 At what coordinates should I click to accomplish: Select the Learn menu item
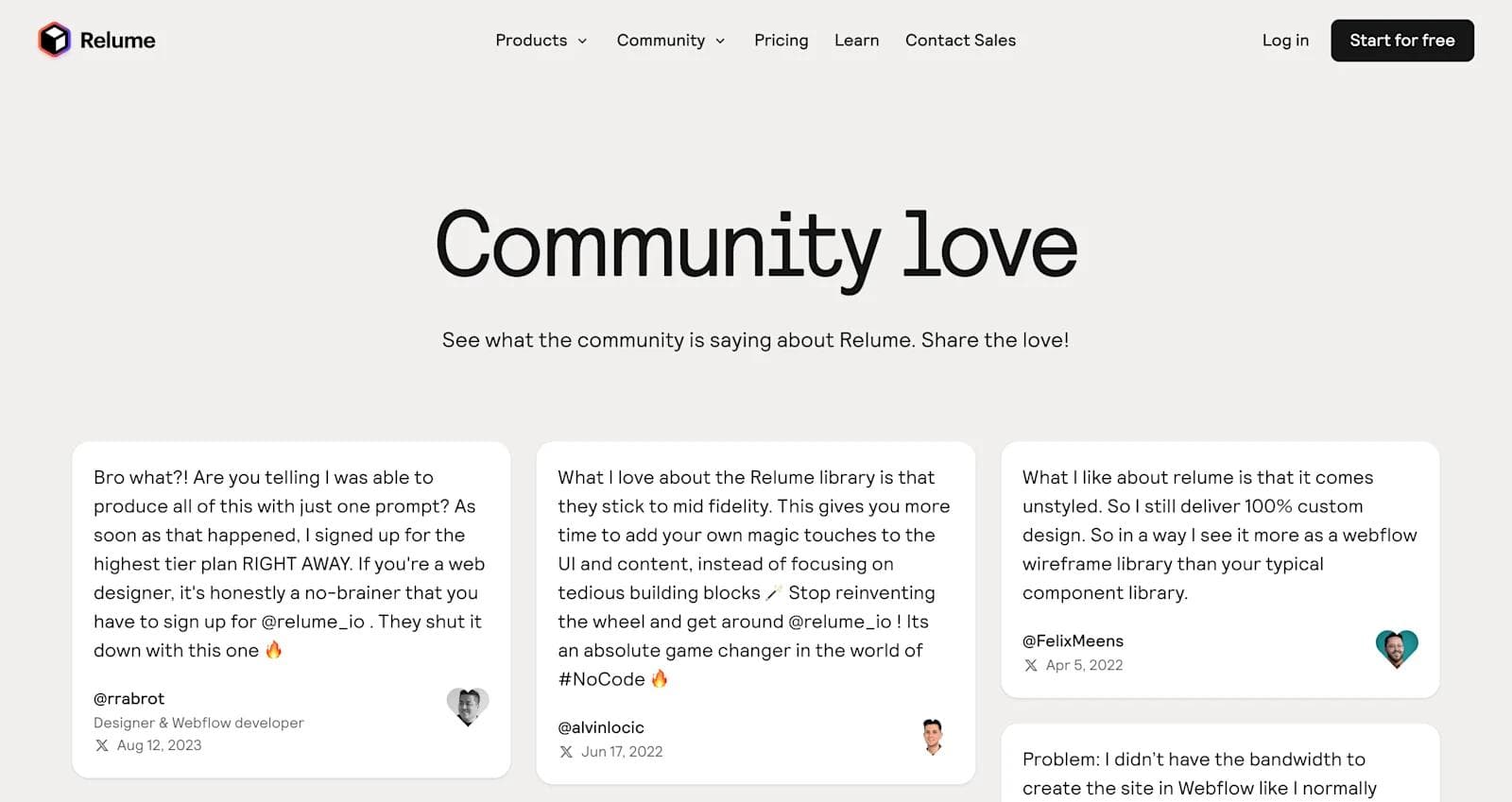click(856, 41)
